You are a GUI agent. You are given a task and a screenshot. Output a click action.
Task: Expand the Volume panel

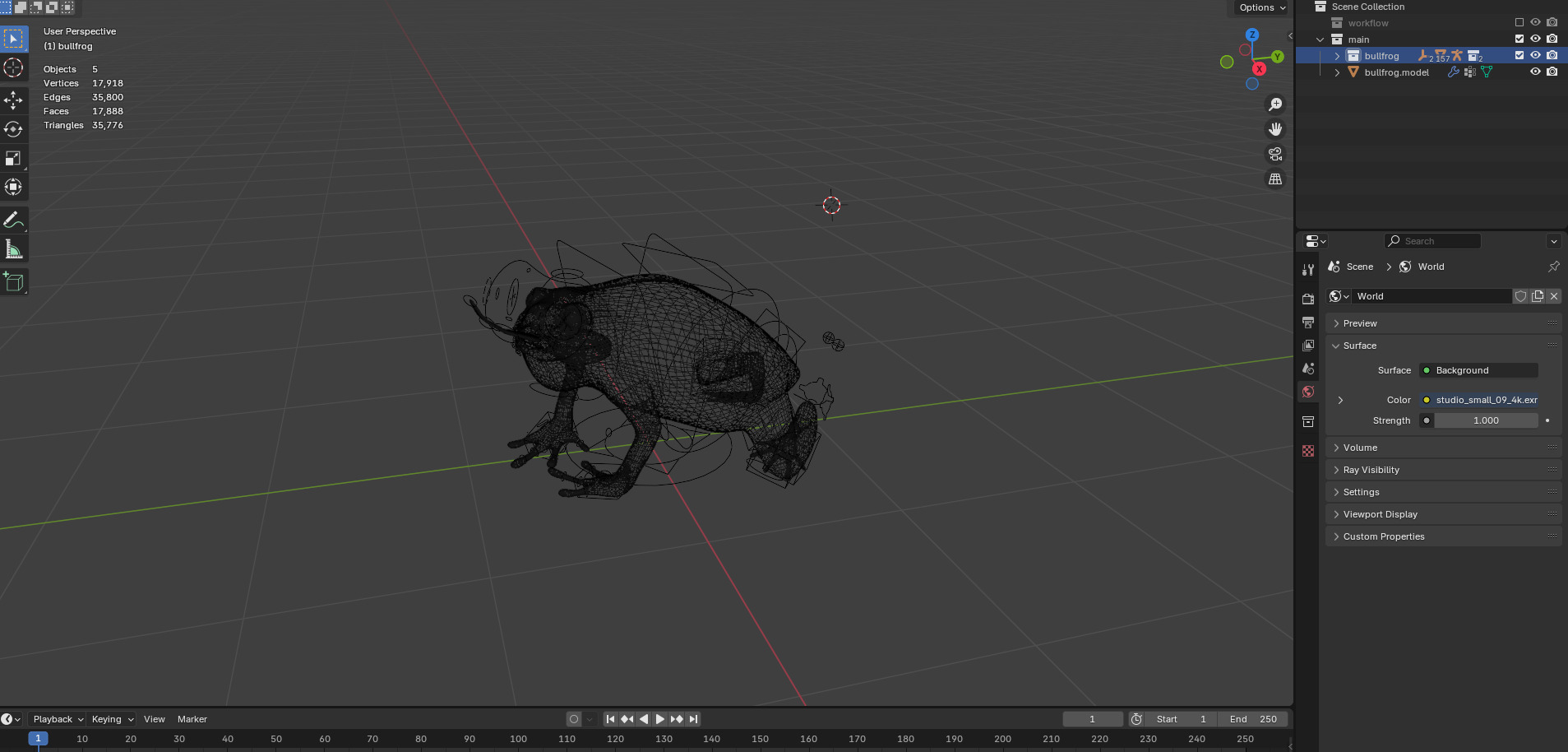pos(1443,448)
